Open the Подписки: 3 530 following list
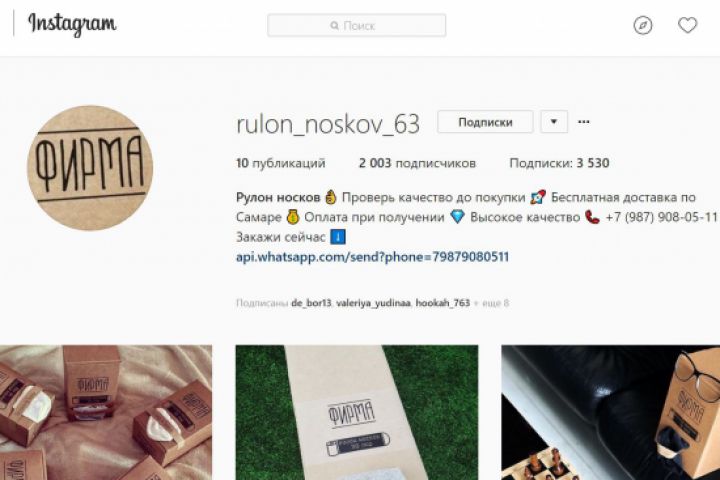Image resolution: width=720 pixels, height=480 pixels. coord(559,163)
